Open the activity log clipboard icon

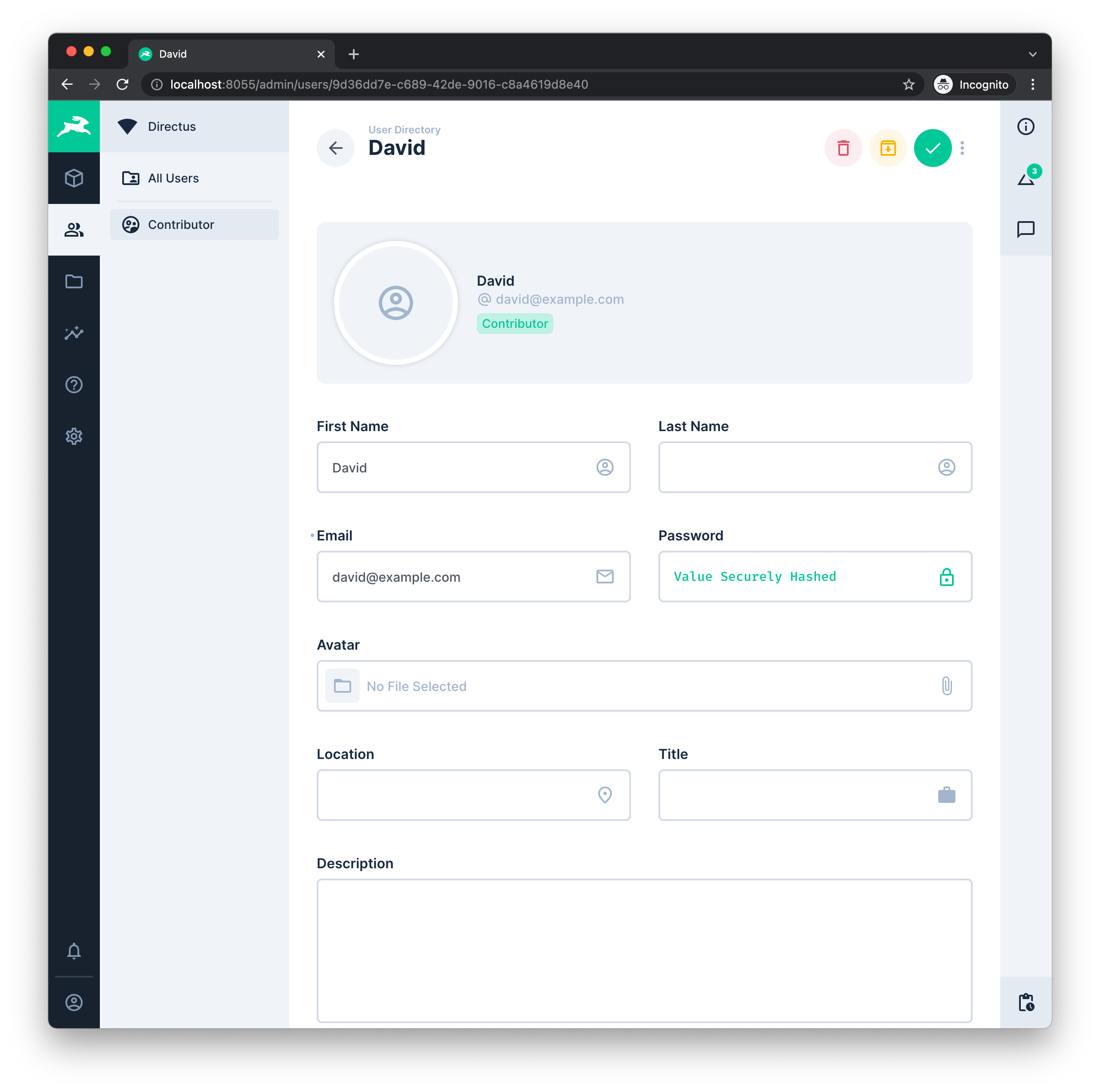pos(1026,1003)
